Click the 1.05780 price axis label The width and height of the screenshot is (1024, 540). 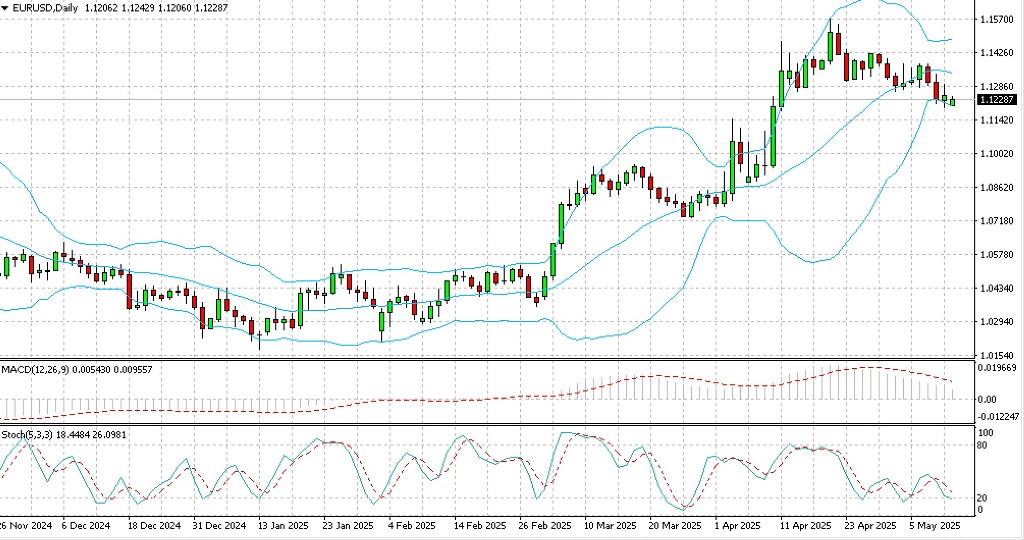[997, 255]
